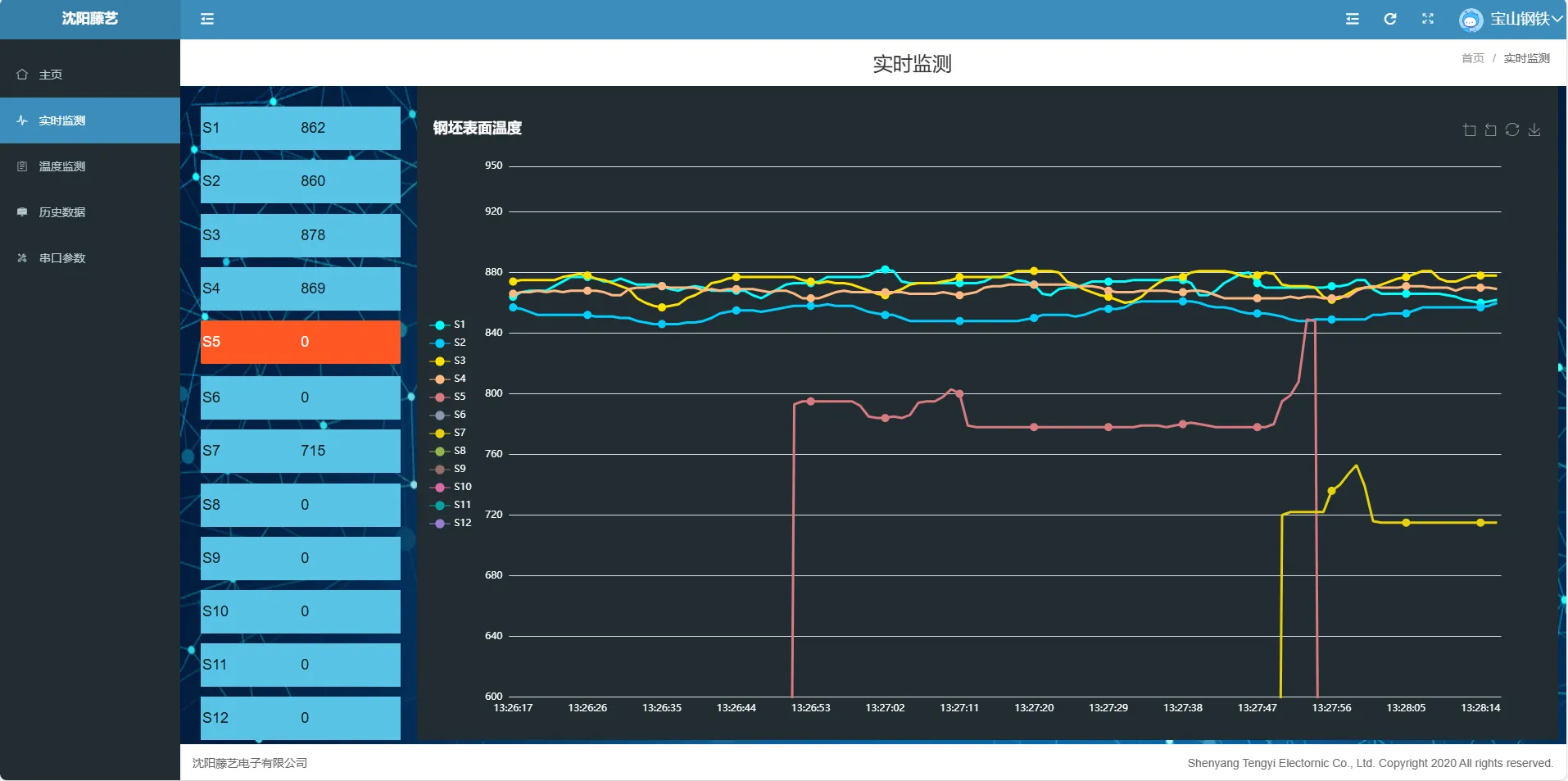
Task: Hide the S5 series via its legend entry
Action: (449, 397)
